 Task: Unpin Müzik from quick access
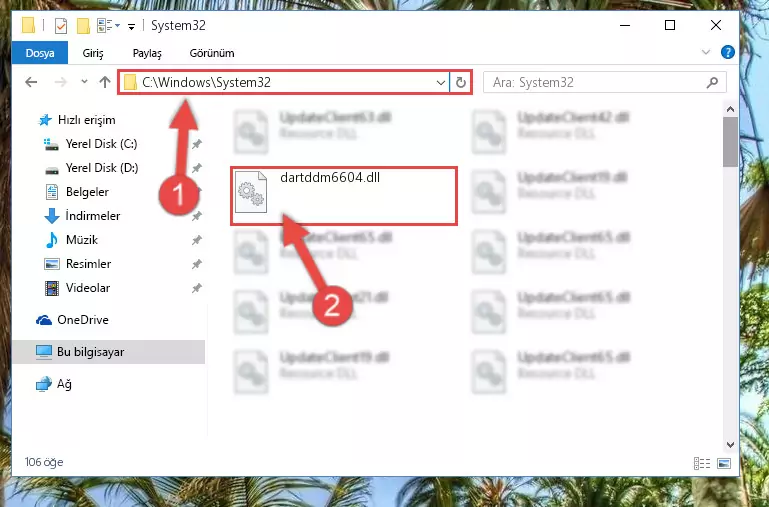coord(197,240)
